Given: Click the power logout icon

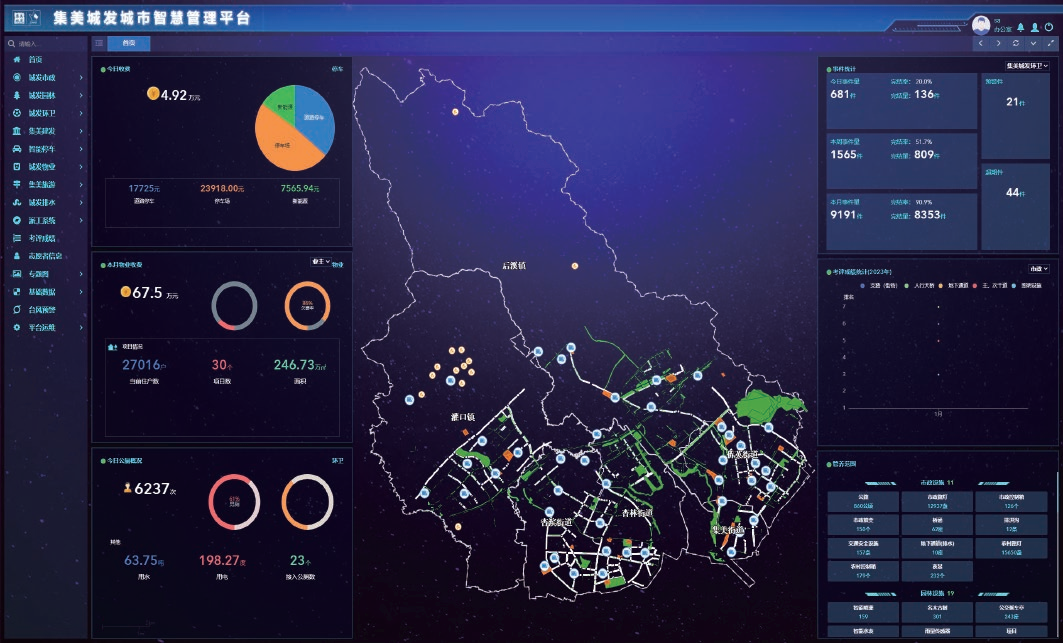Looking at the screenshot, I should point(1048,27).
